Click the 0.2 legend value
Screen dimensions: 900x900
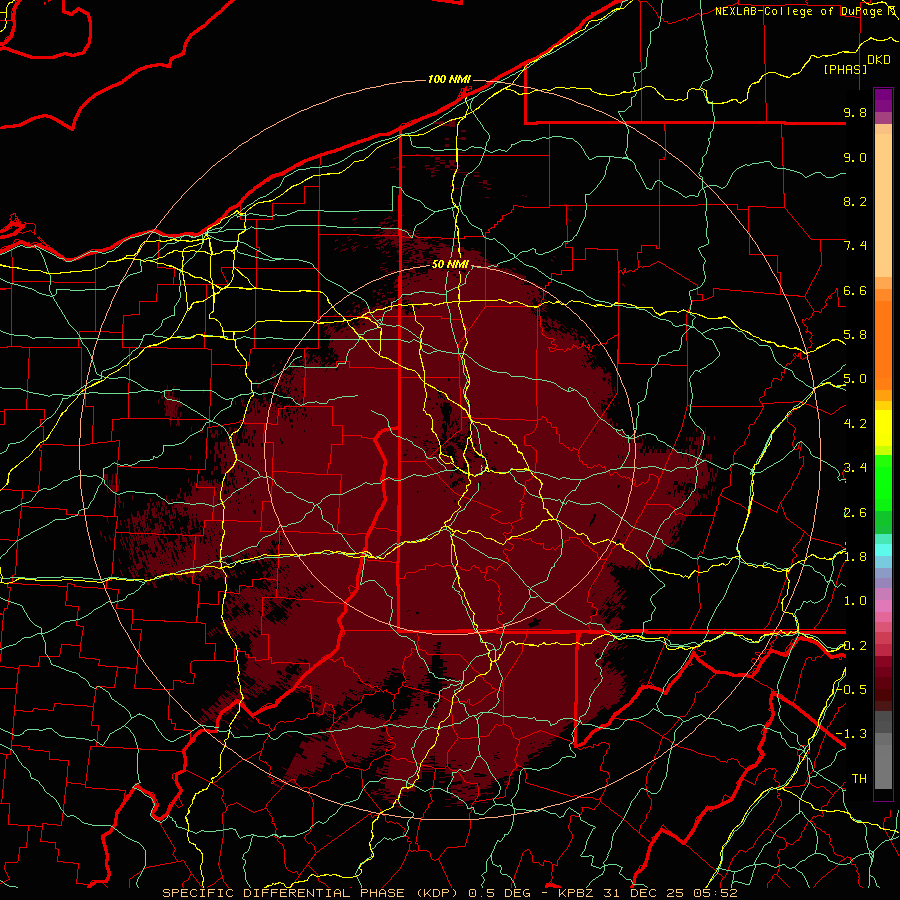pyautogui.click(x=855, y=646)
